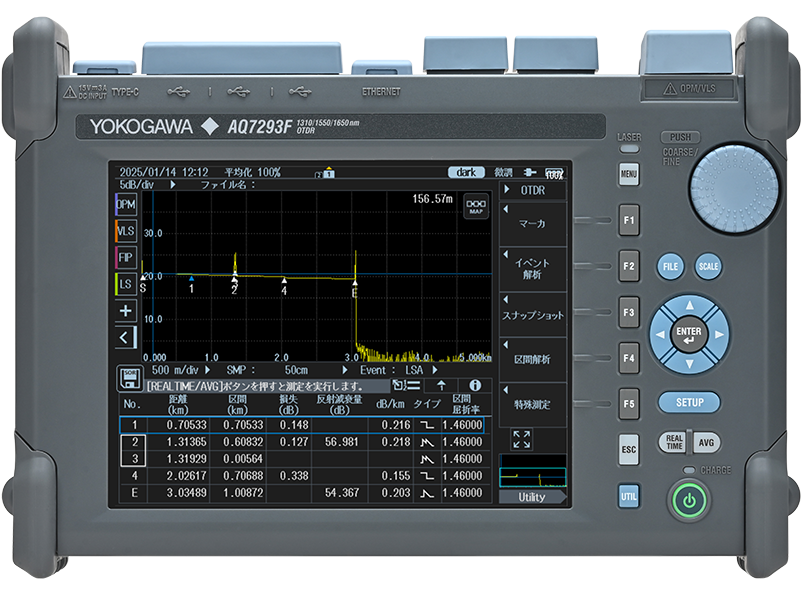Tap the LS light source icon
This screenshot has height=596, width=802.
coord(126,285)
